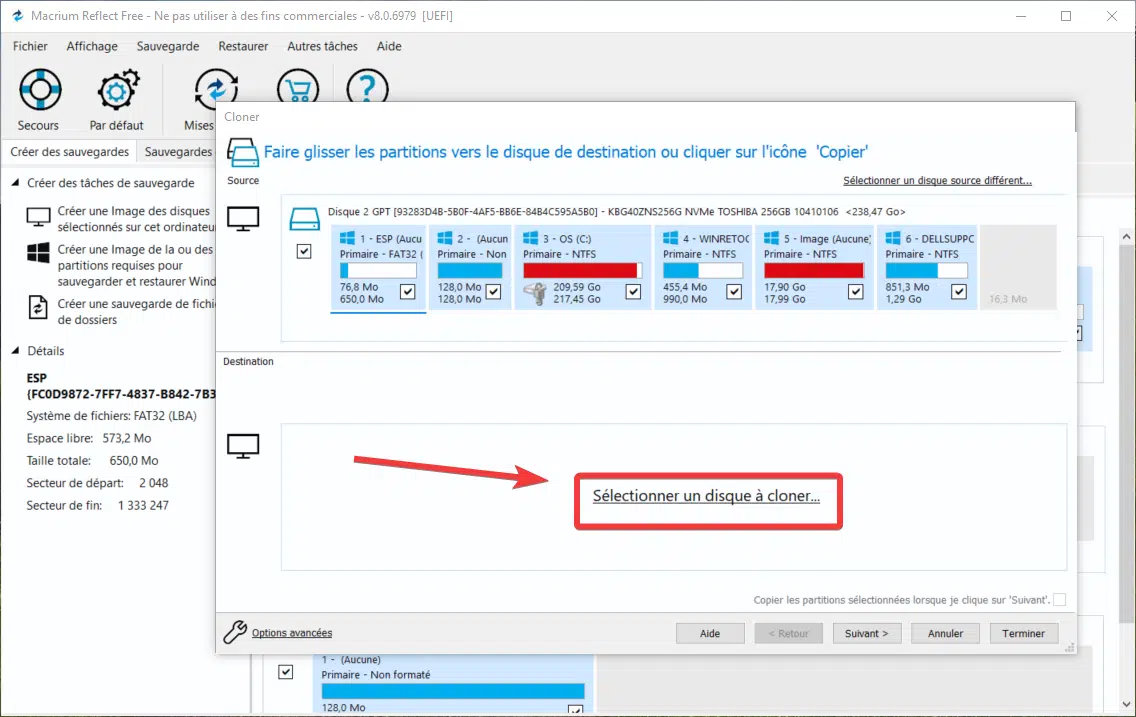Uncheck the OS (C:) partition checkbox
Screen dimensions: 1136x717
(x=633, y=291)
